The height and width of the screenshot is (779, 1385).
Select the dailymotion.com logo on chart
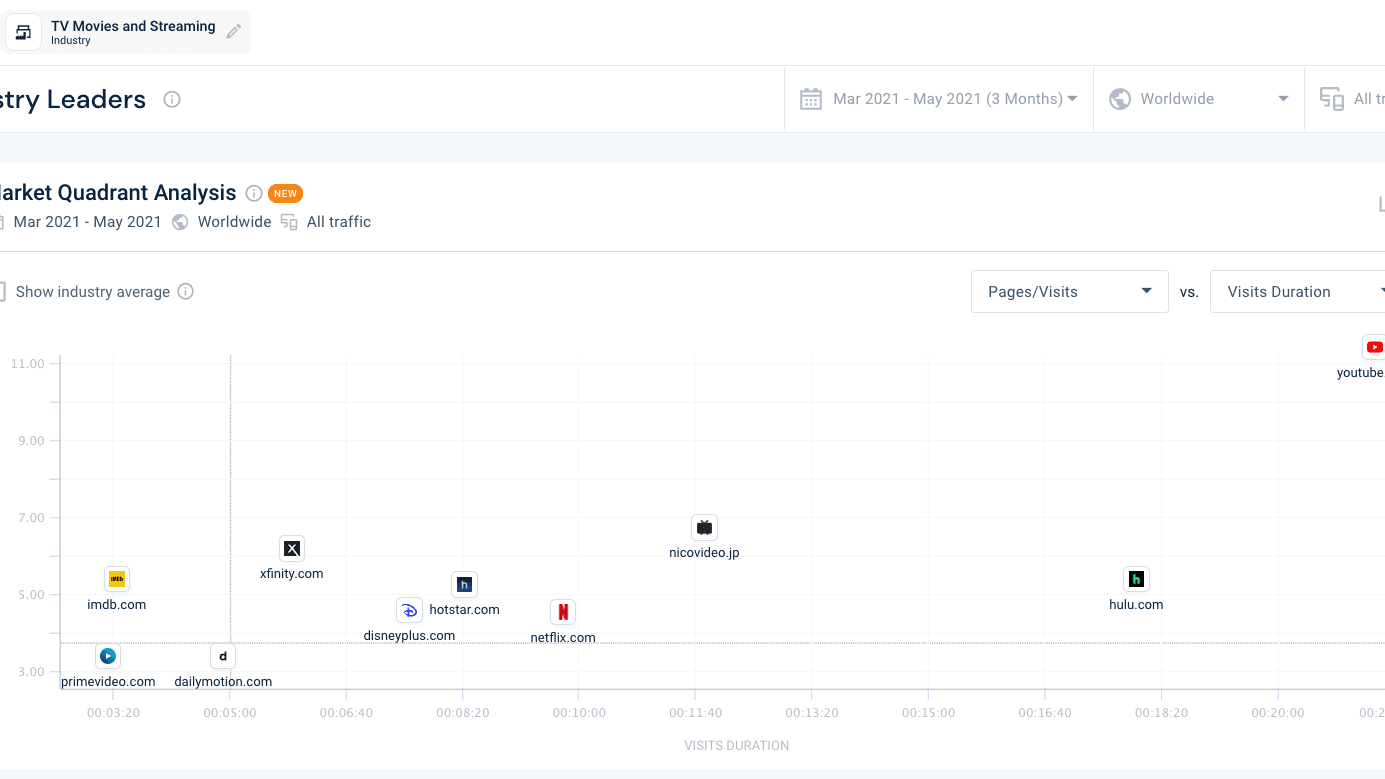223,656
